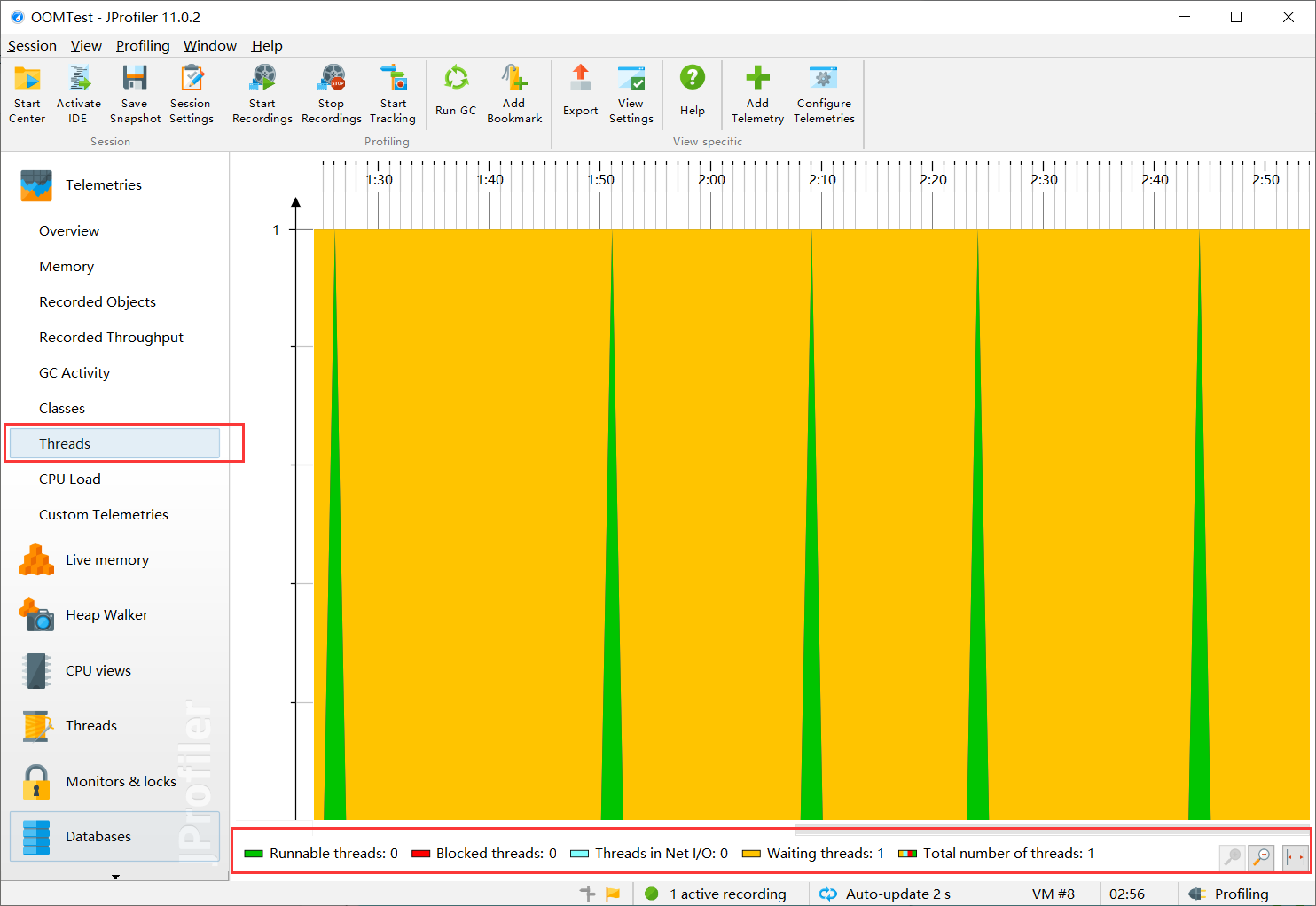Zoom out the telemetry graph
Viewport: 1316px width, 906px height.
coord(1261,857)
